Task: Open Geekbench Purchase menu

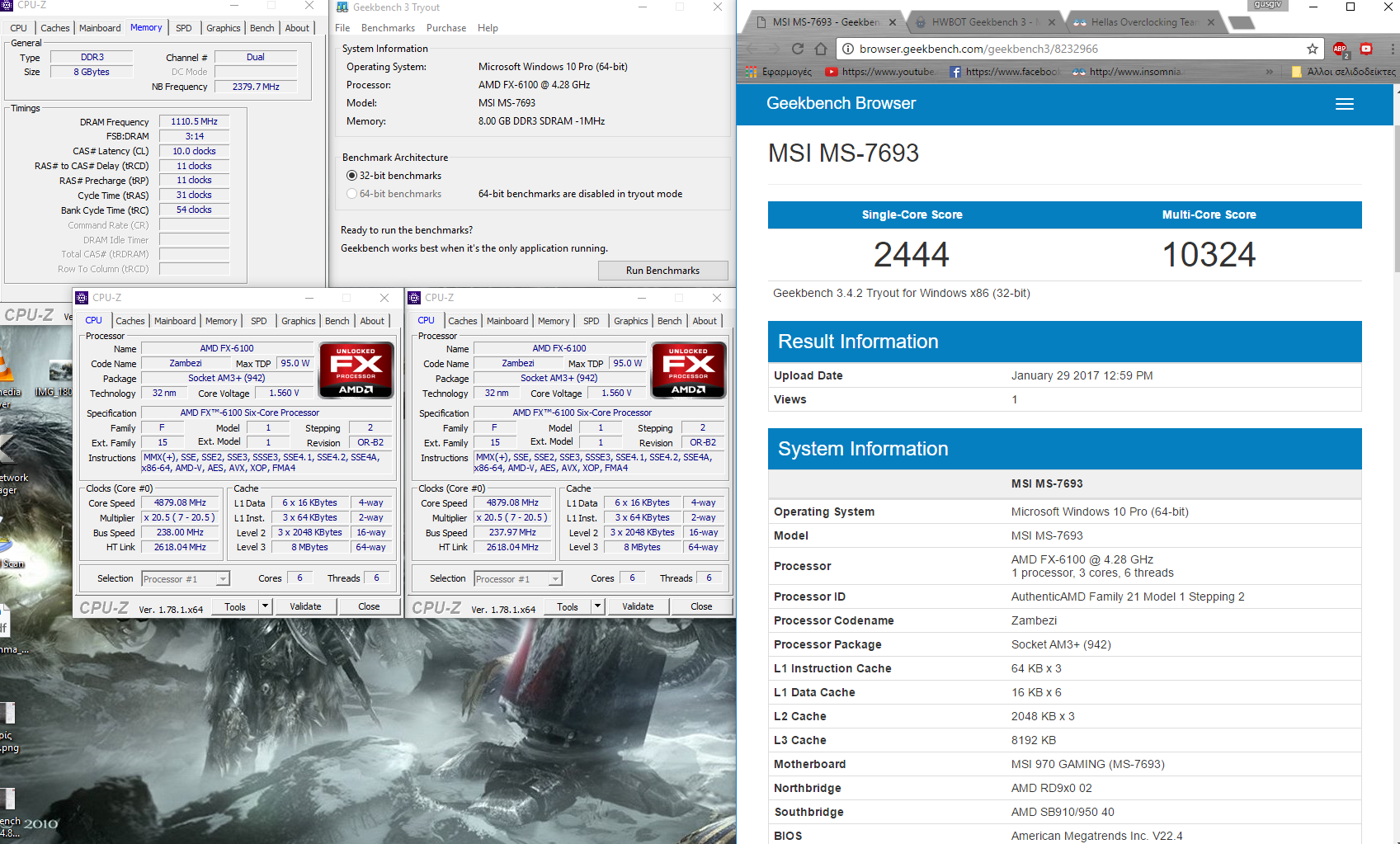Action: [x=446, y=28]
